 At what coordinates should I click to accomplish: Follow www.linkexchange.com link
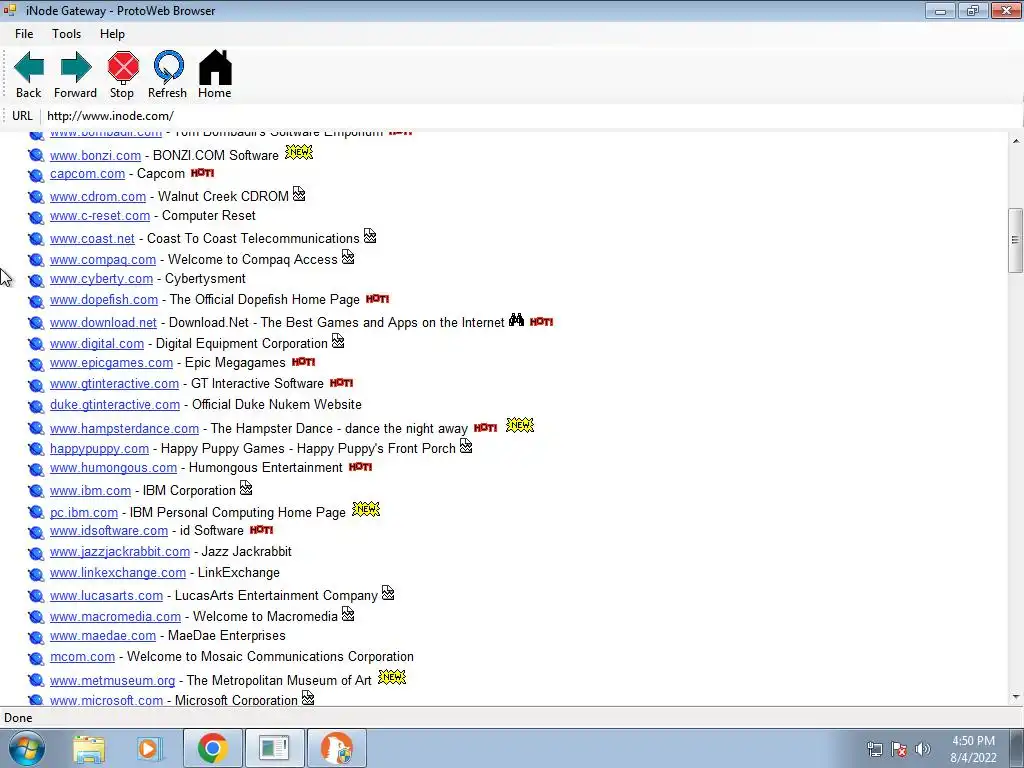click(118, 573)
